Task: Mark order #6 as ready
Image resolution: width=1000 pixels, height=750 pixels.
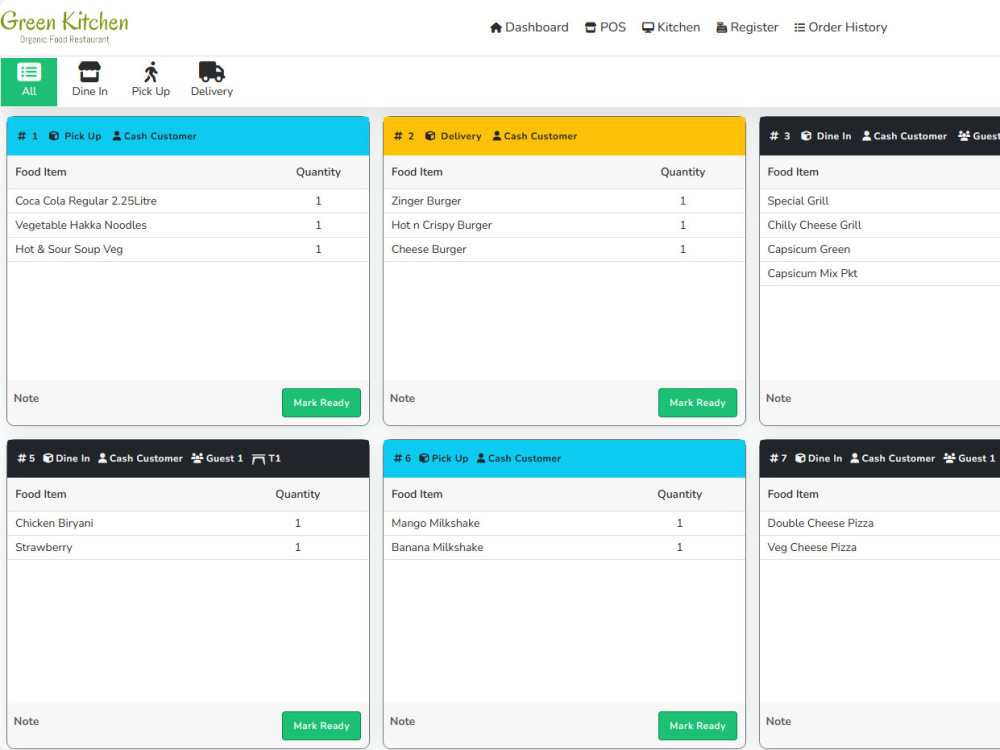Action: (698, 725)
